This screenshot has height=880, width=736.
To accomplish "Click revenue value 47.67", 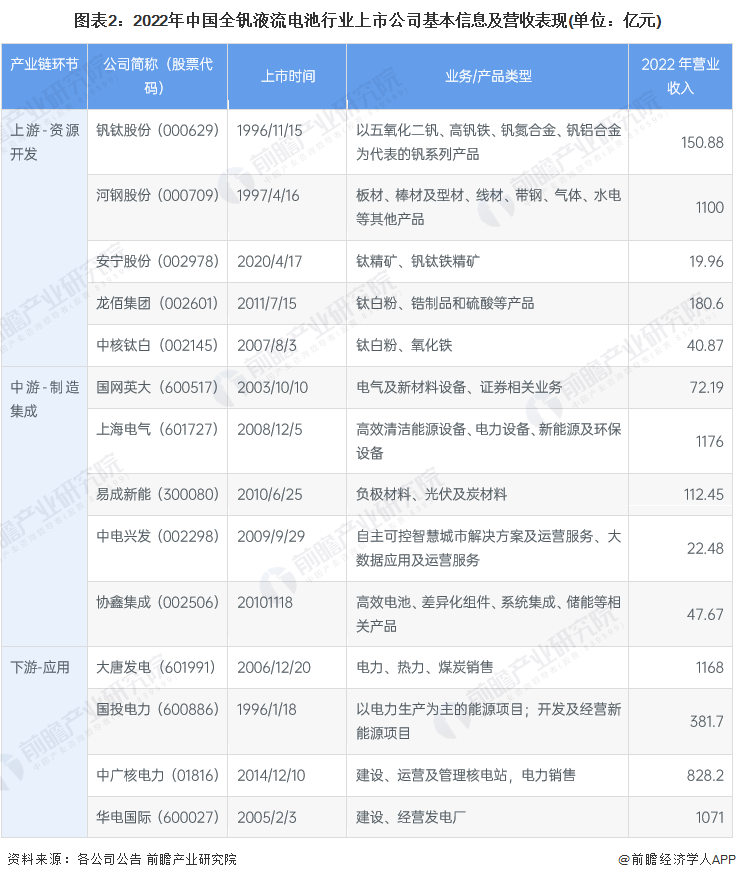I will coord(705,615).
